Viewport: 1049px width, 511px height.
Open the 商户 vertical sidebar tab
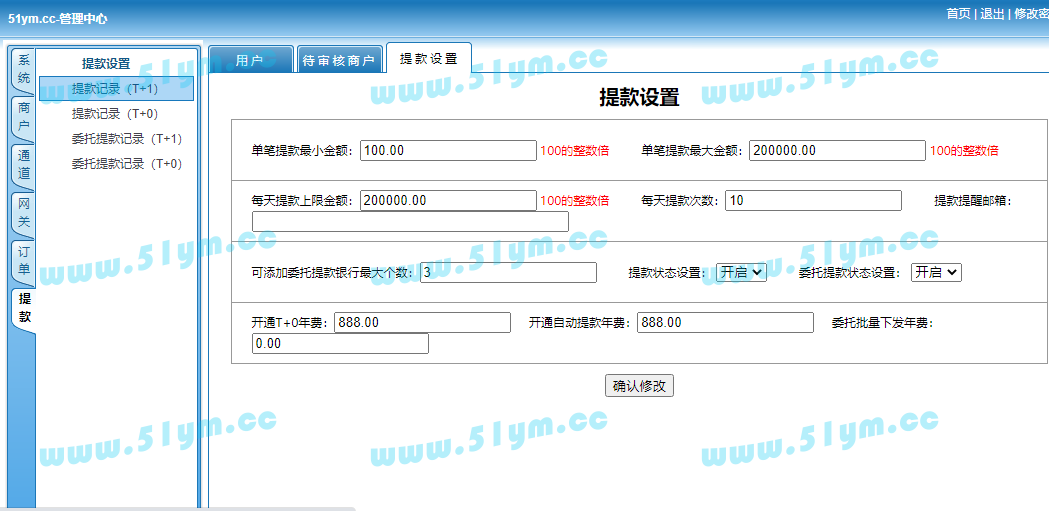pyautogui.click(x=23, y=117)
